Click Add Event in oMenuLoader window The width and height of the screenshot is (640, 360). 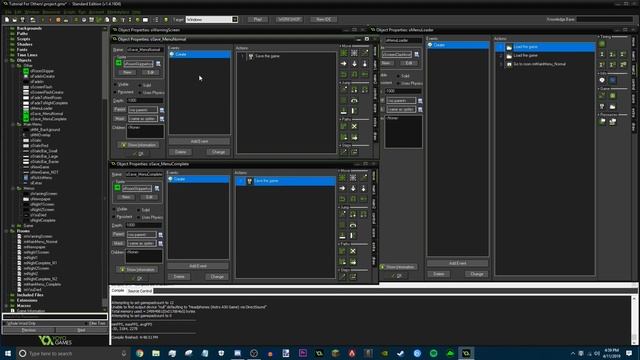point(458,263)
